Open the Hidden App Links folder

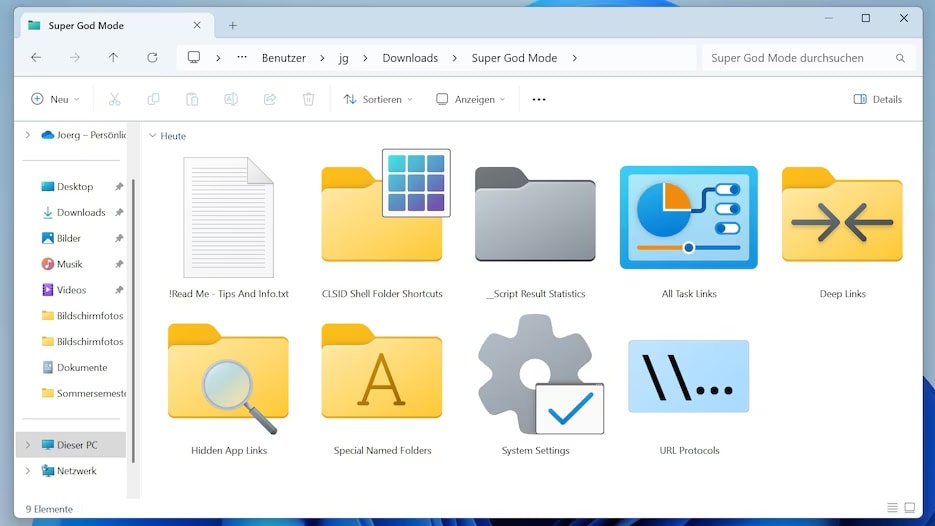pos(228,376)
